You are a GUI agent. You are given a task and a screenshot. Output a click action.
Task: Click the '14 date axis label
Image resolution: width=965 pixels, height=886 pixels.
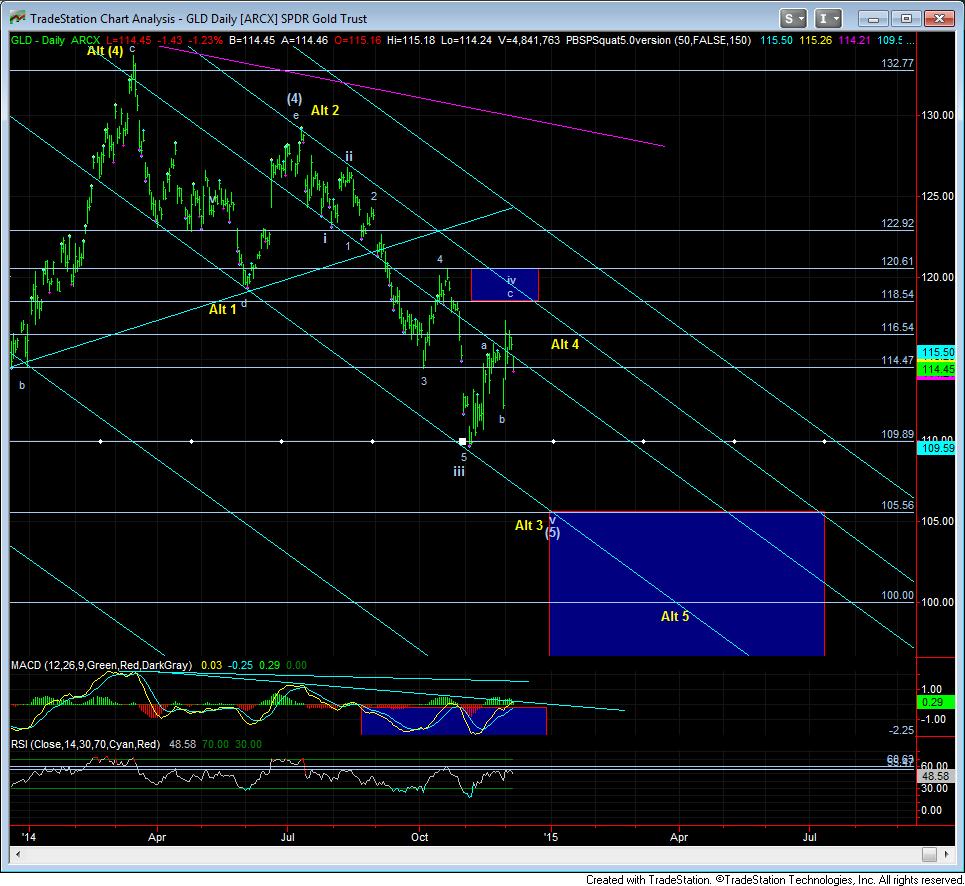(x=28, y=837)
